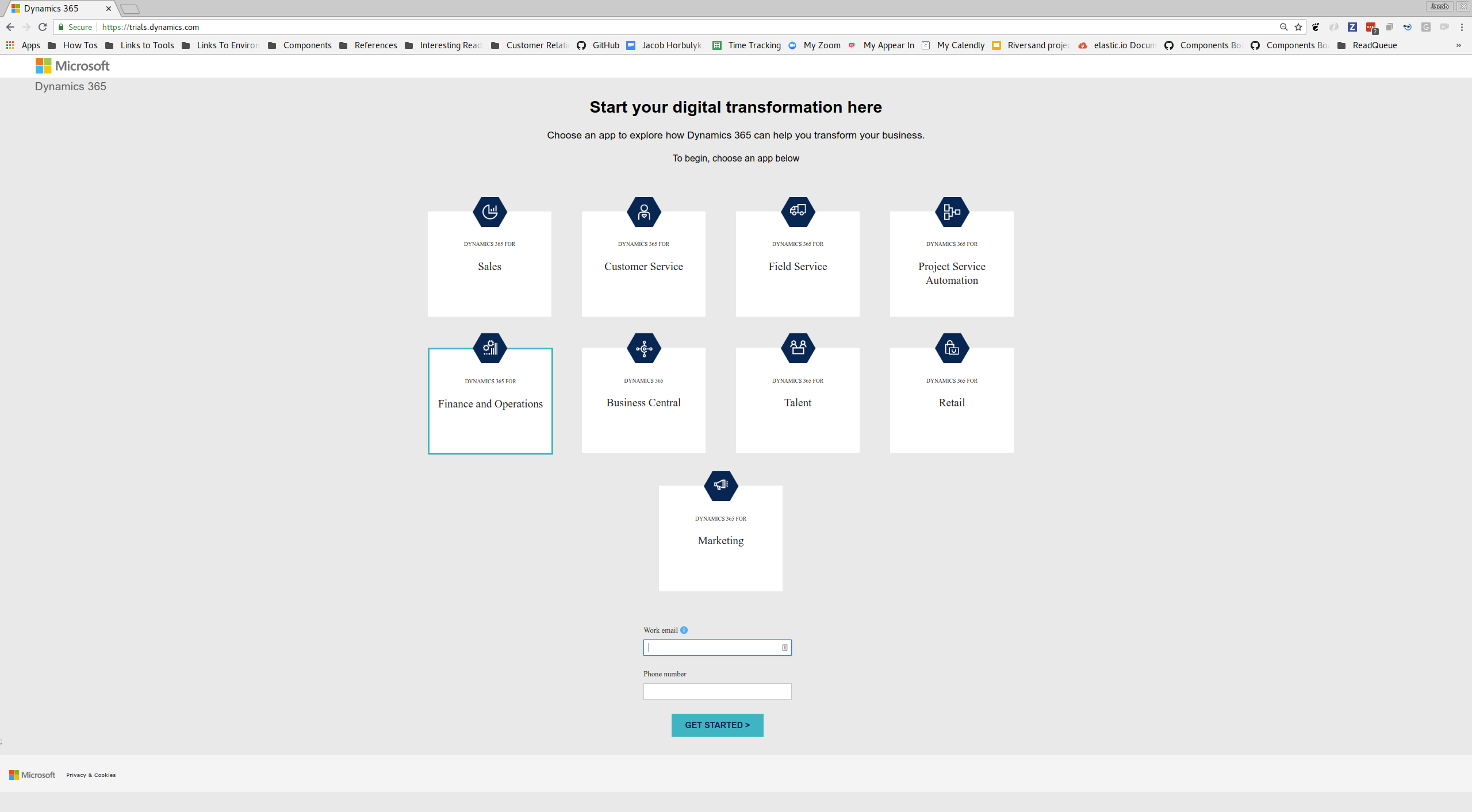
Task: Select the Field Service app card
Action: (798, 264)
